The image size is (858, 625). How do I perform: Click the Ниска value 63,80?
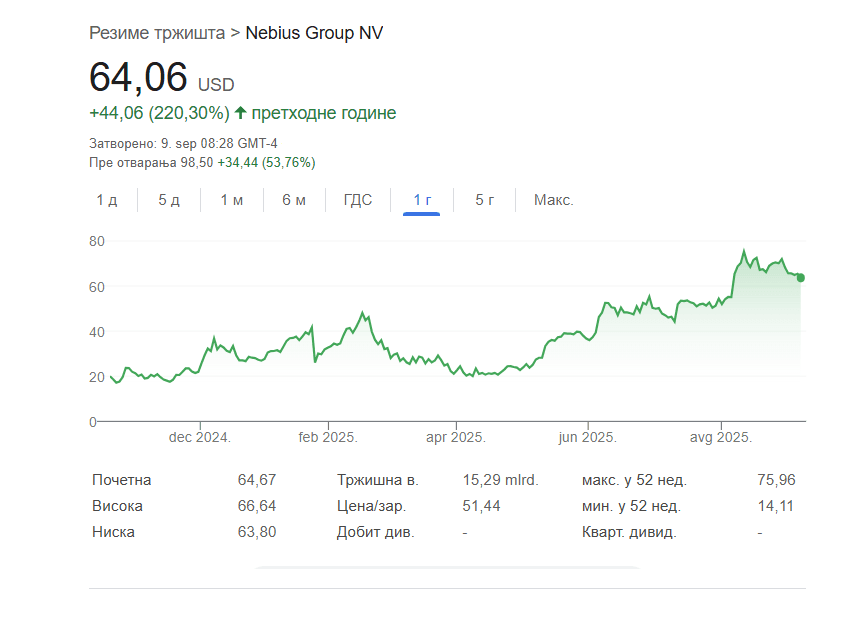[257, 532]
